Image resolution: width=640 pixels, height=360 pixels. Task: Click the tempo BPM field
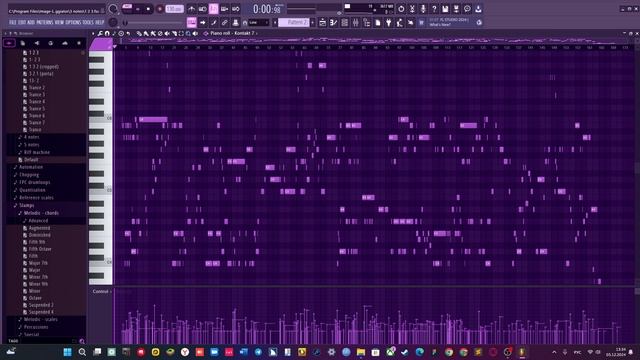[x=174, y=9]
